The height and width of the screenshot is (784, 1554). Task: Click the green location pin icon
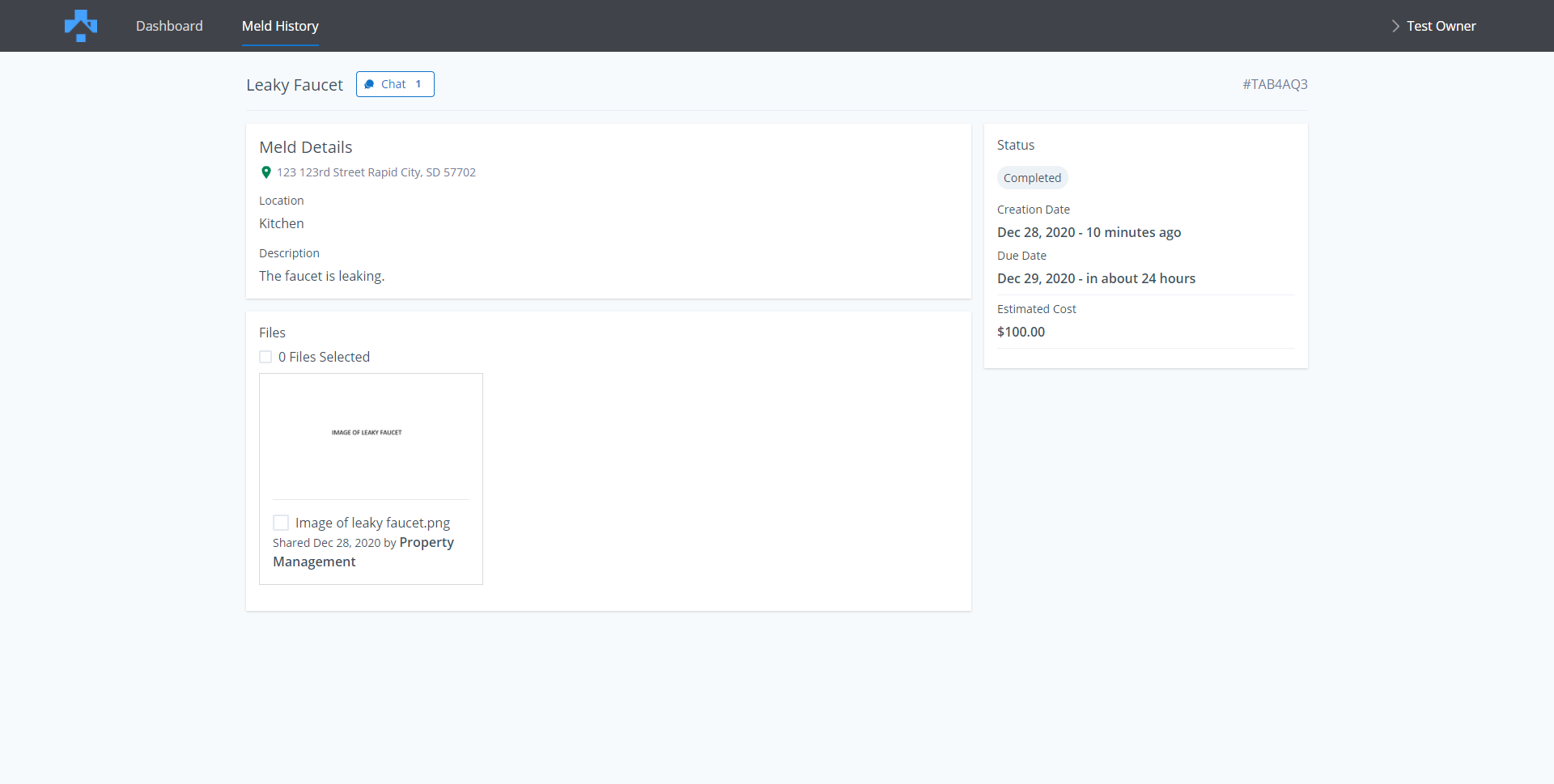(265, 172)
